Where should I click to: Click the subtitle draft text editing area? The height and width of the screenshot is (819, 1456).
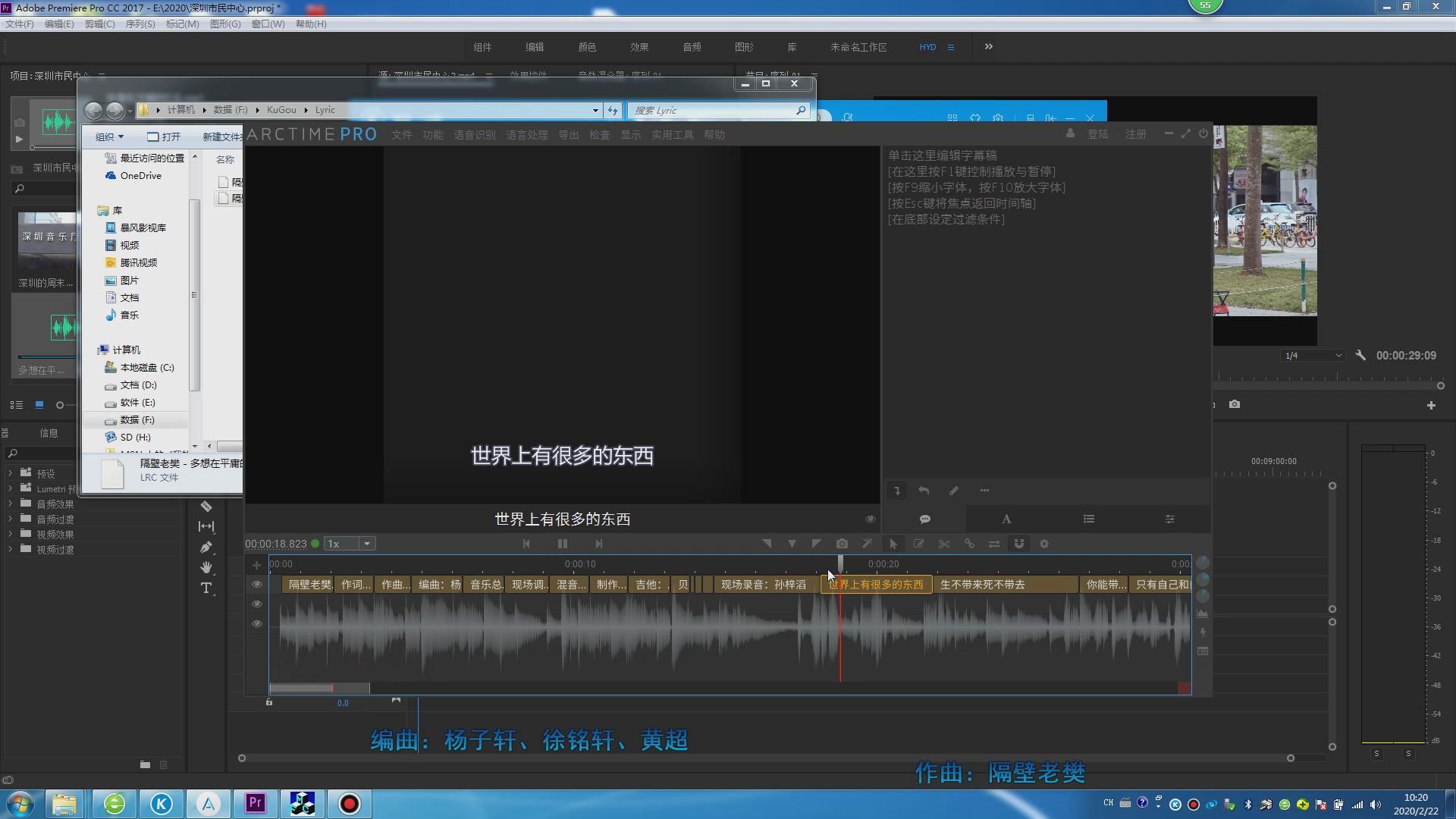click(x=1046, y=311)
